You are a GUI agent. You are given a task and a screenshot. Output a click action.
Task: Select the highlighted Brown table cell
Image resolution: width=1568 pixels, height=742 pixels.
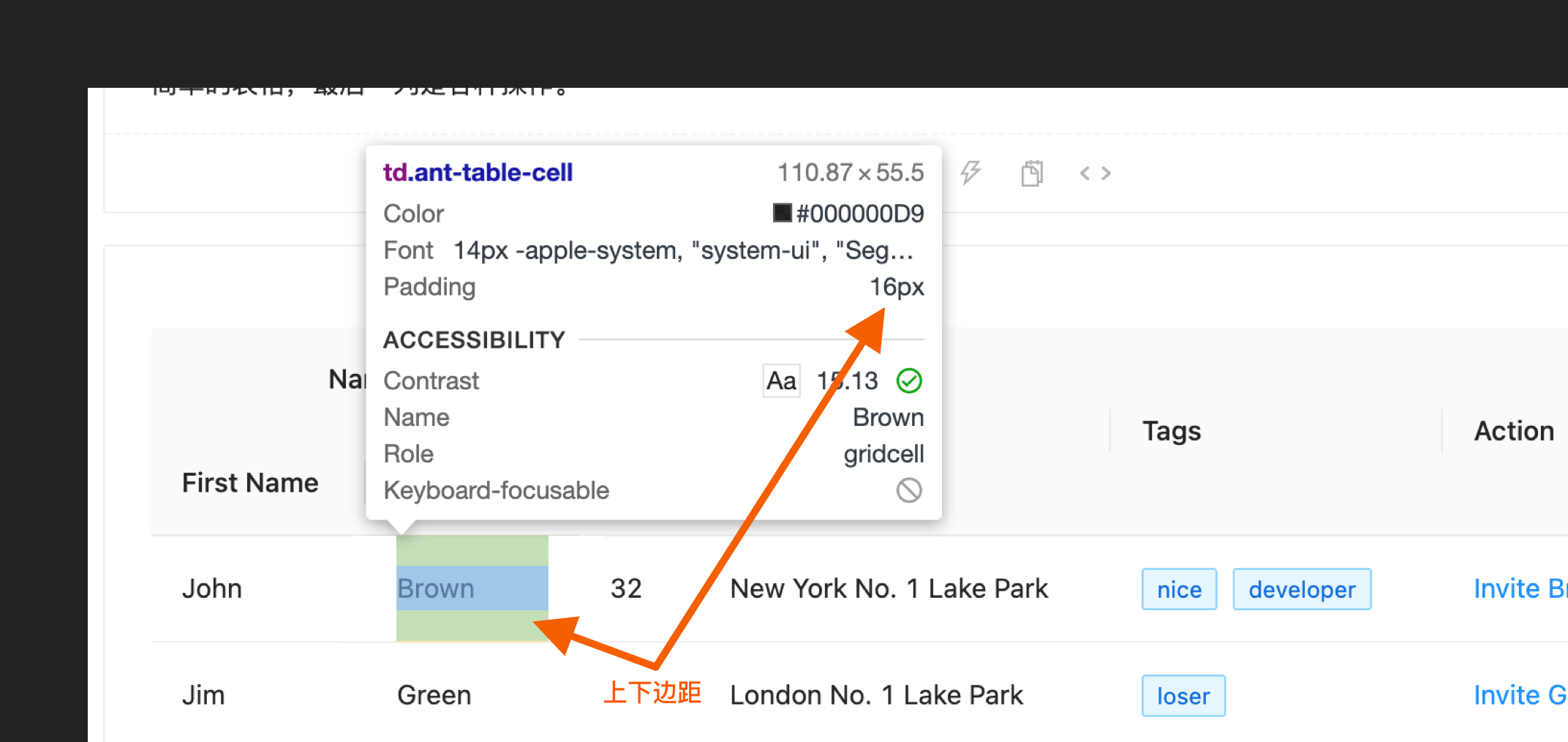click(472, 588)
